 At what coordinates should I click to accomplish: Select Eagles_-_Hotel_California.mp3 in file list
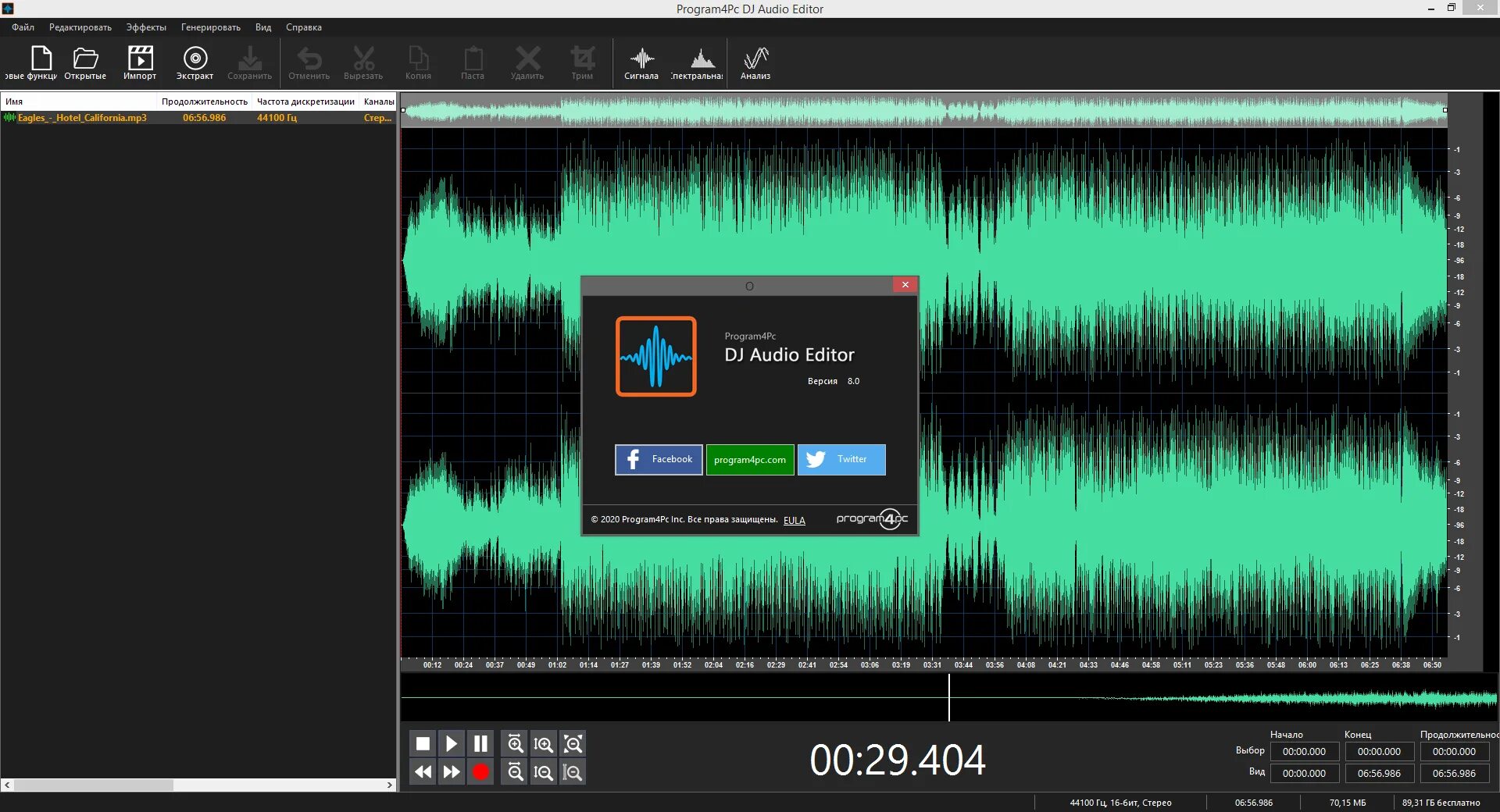click(199, 118)
